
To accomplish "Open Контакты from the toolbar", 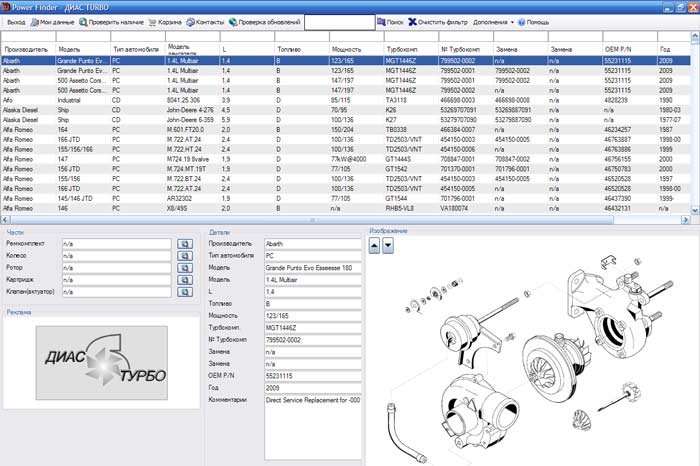I will pos(205,22).
